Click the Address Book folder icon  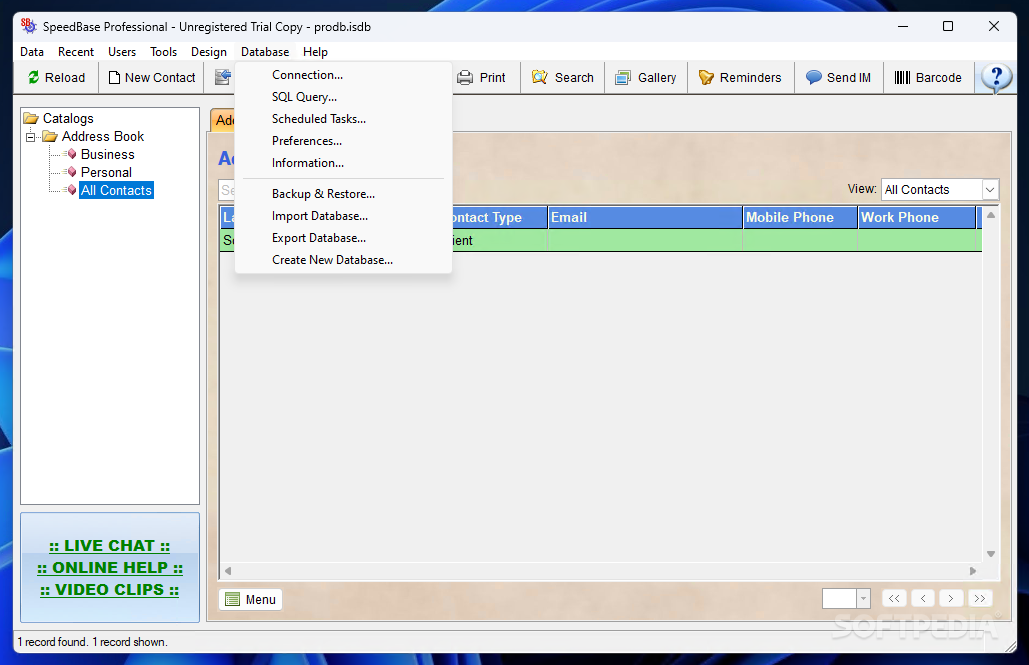pyautogui.click(x=50, y=137)
